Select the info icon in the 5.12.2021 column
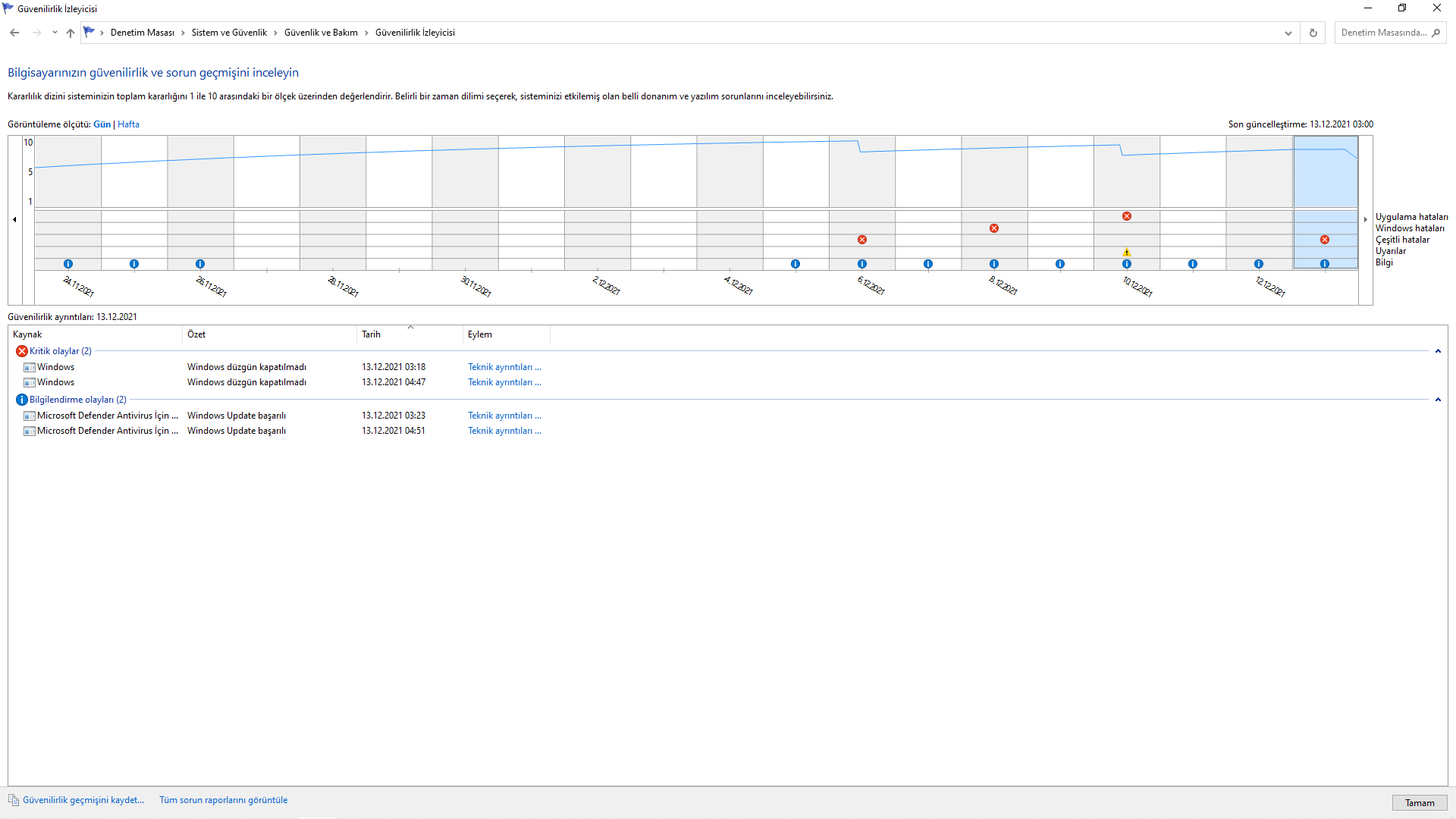This screenshot has width=1456, height=819. click(795, 264)
